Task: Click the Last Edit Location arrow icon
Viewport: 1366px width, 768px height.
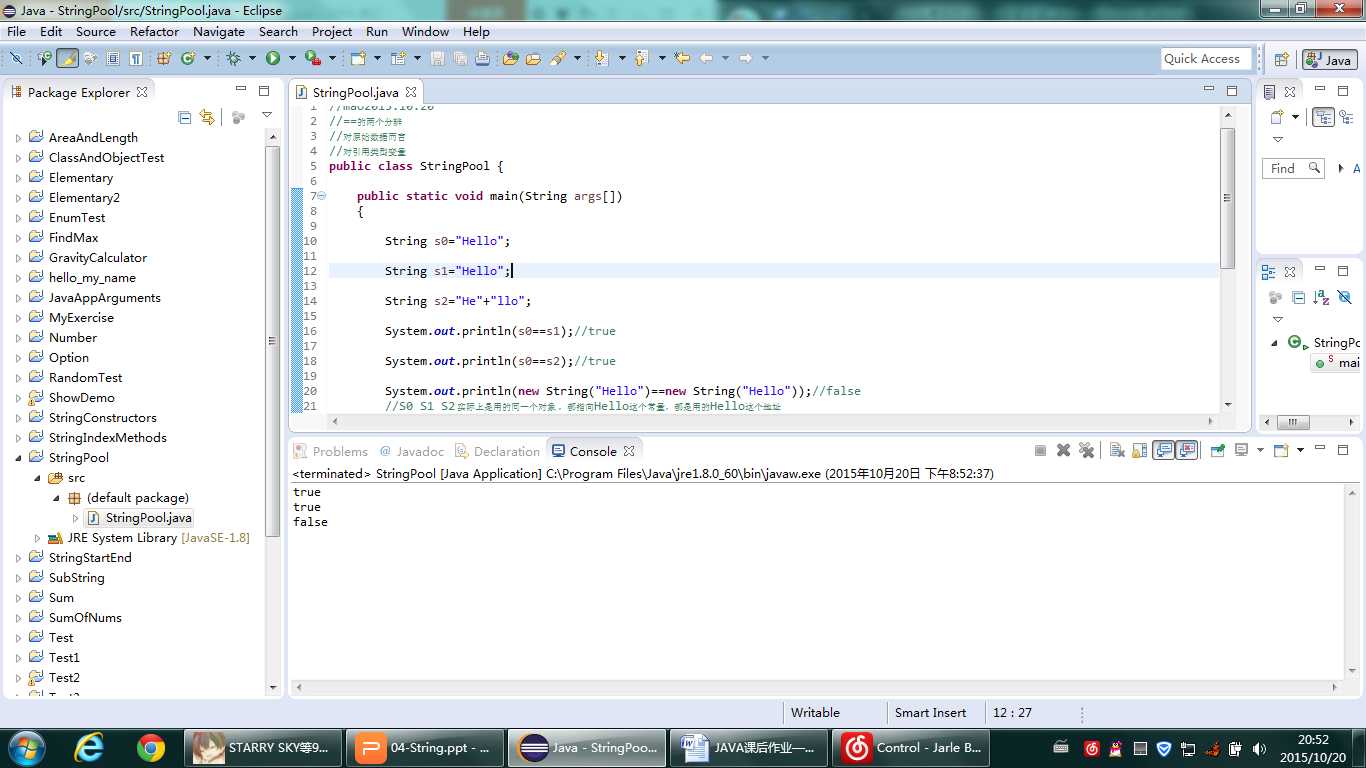Action: pos(681,58)
